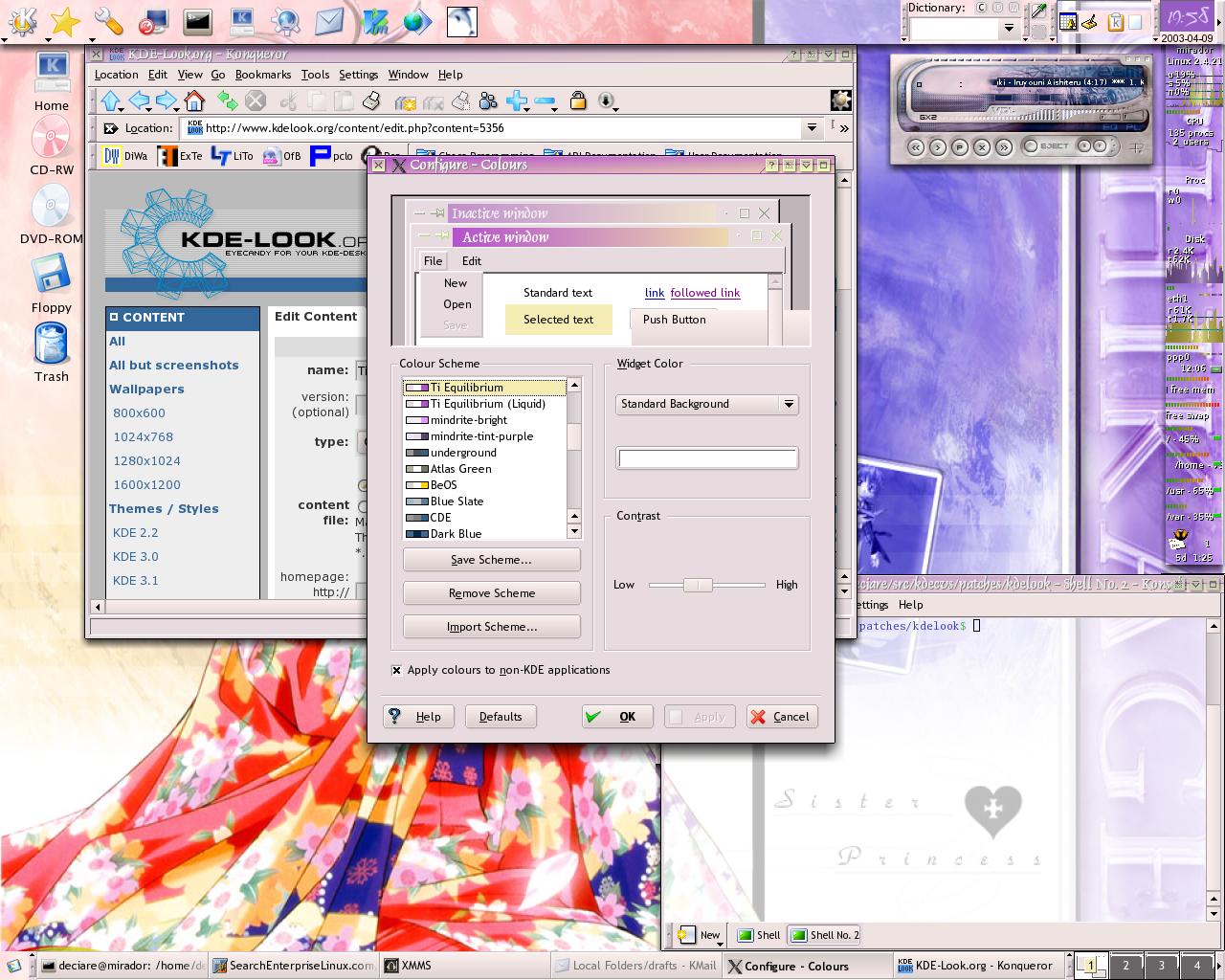Open the Klipper clipboard tray icon
This screenshot has height=980, width=1225.
[x=1115, y=22]
